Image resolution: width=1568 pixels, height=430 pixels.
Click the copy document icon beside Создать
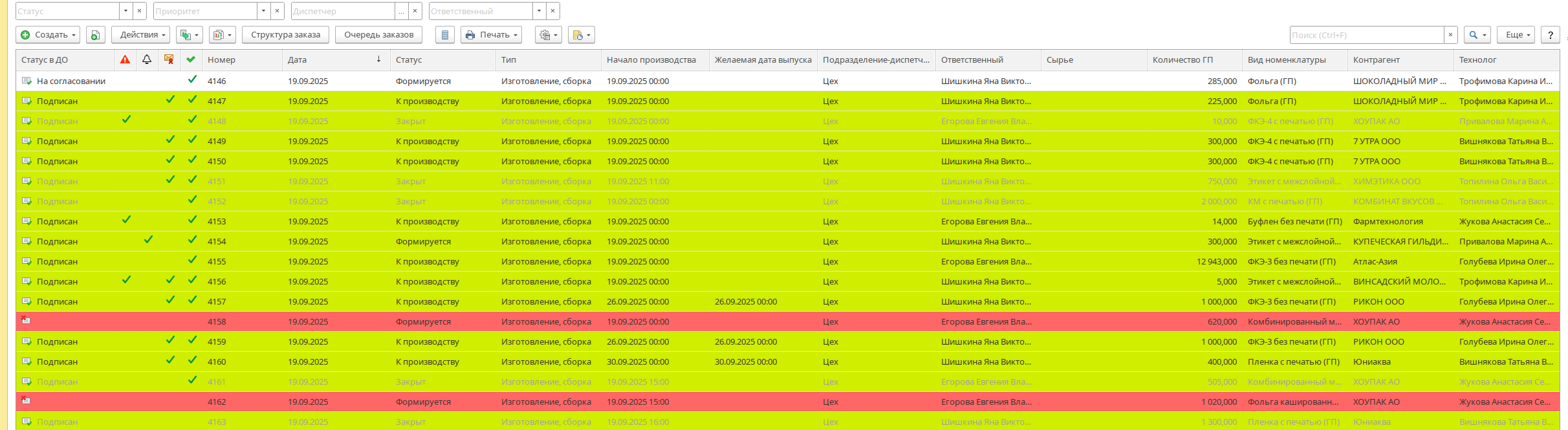coord(95,35)
